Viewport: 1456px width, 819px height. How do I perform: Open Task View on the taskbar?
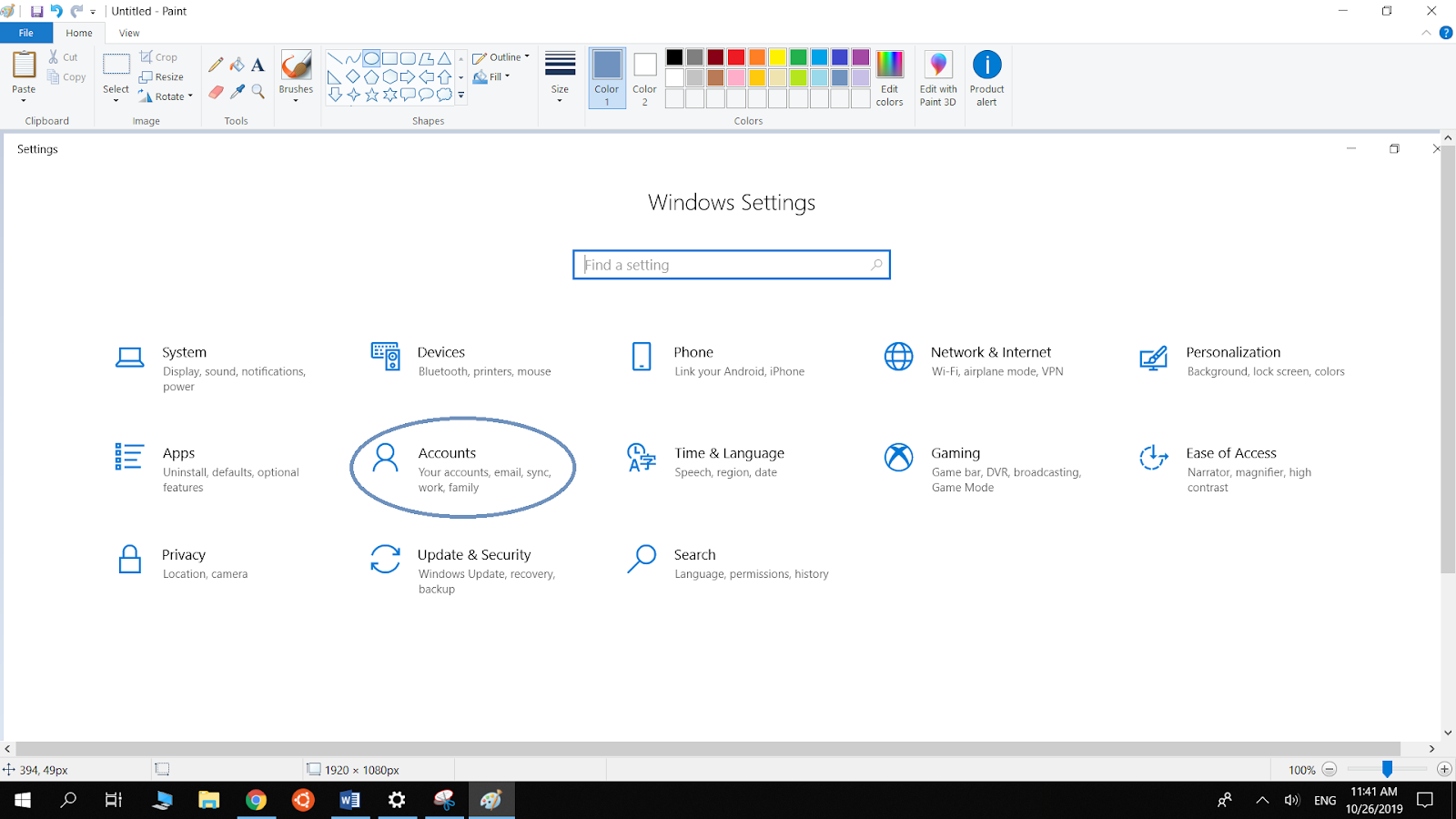pyautogui.click(x=114, y=800)
